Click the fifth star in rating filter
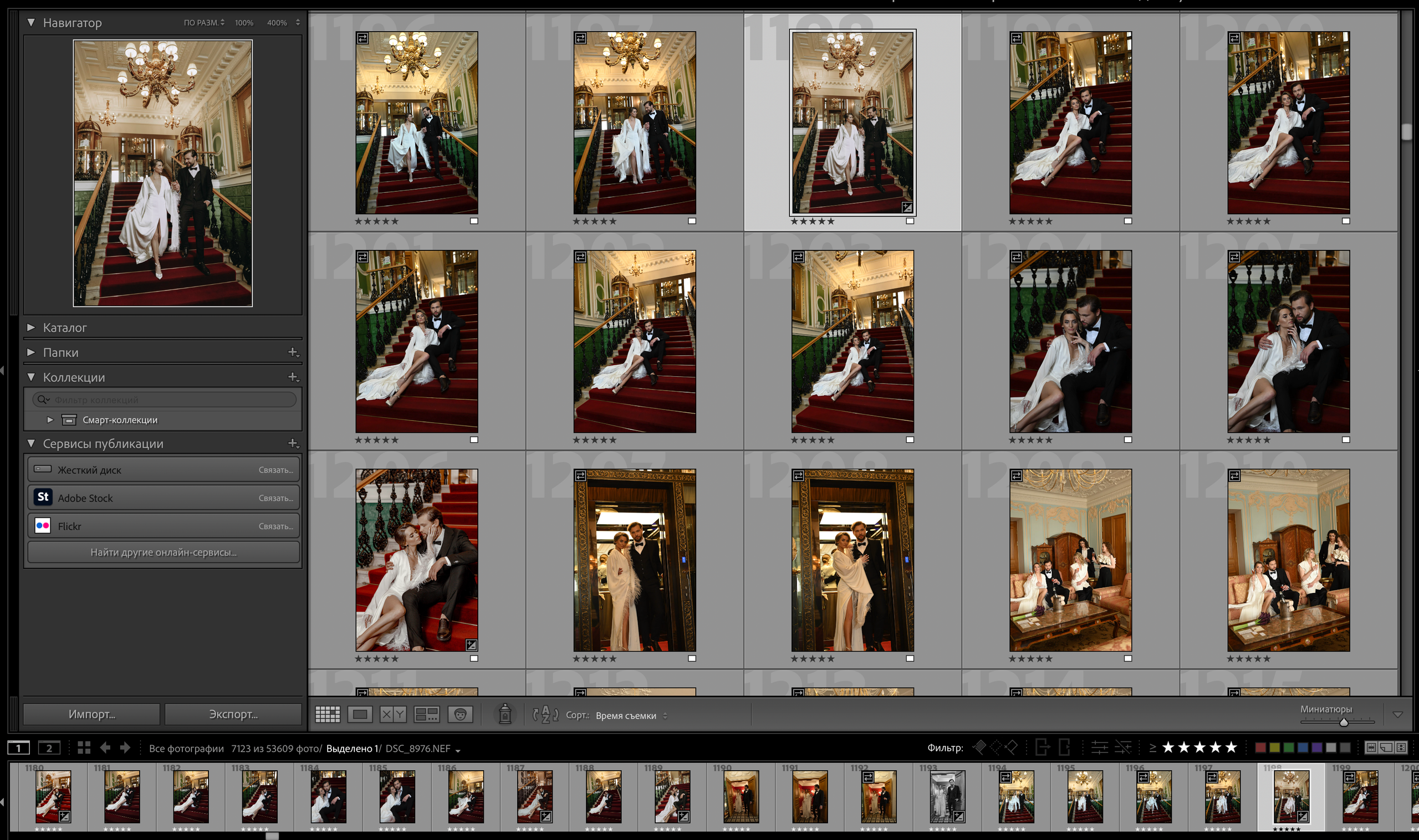Image resolution: width=1419 pixels, height=840 pixels. (x=1232, y=747)
